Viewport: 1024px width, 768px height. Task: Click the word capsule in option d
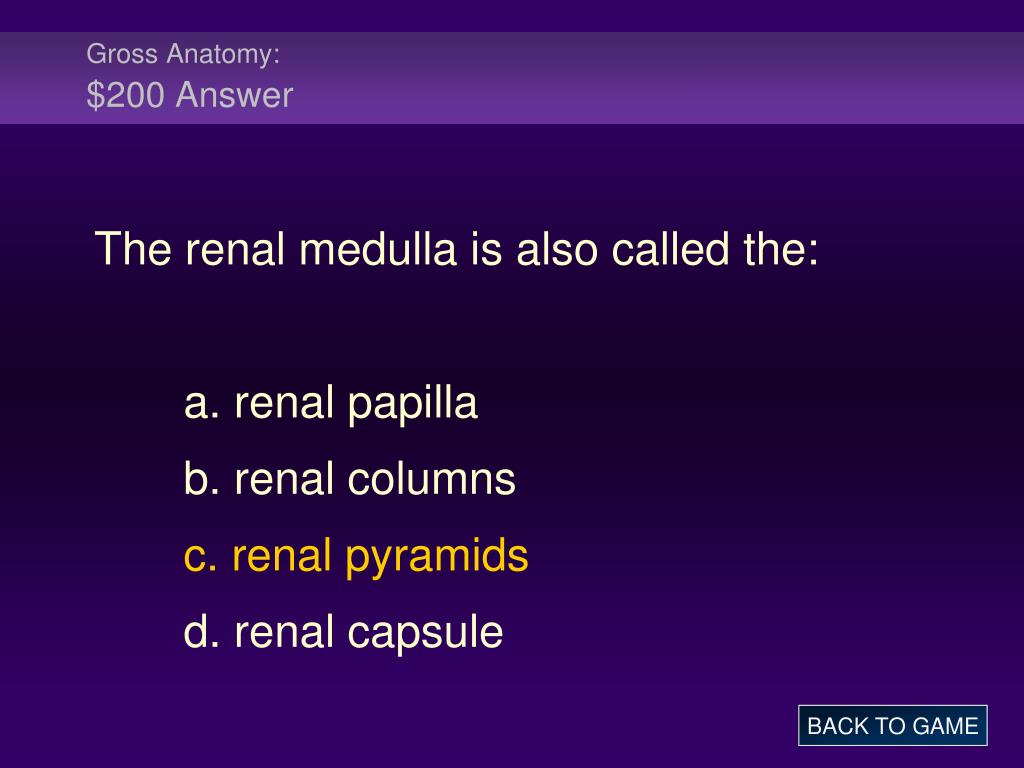click(x=425, y=633)
